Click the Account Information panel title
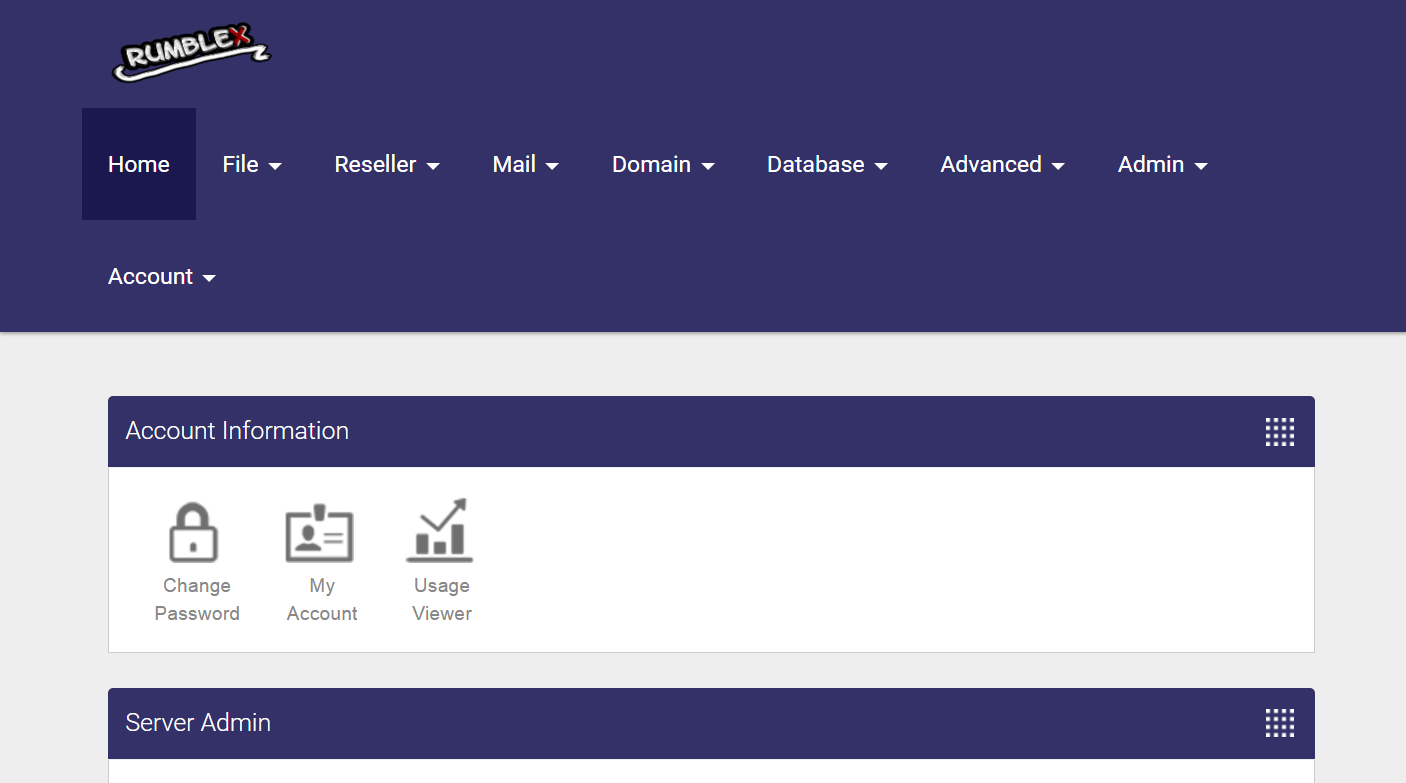1406x783 pixels. (x=237, y=431)
